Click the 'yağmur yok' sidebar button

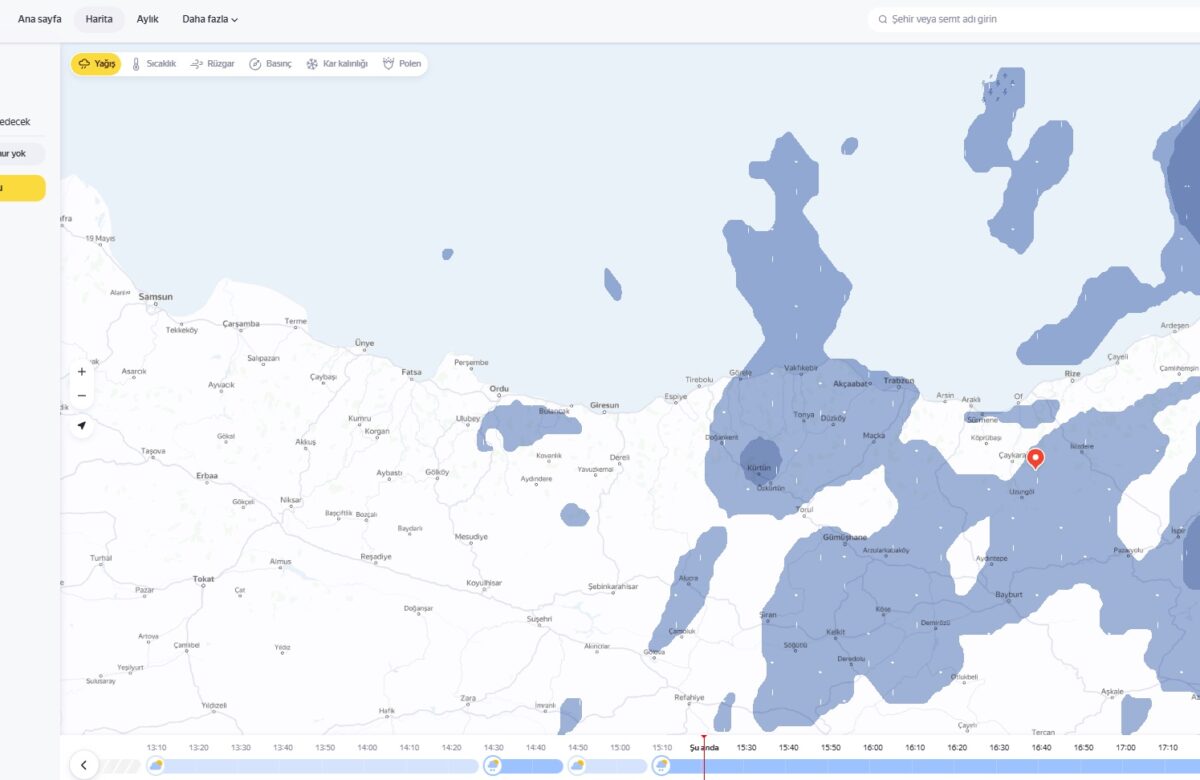click(22, 153)
